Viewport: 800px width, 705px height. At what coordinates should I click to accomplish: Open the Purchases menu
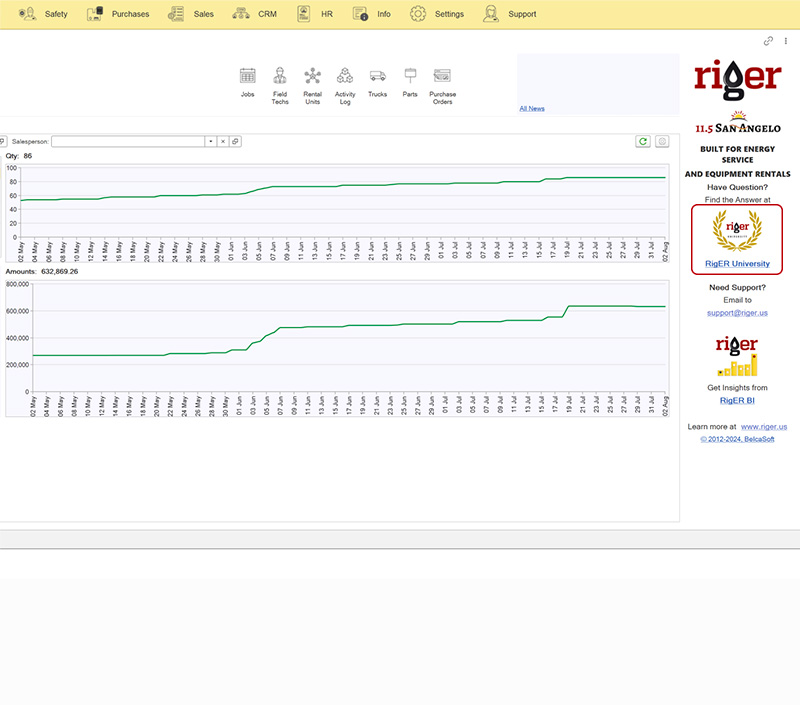118,14
